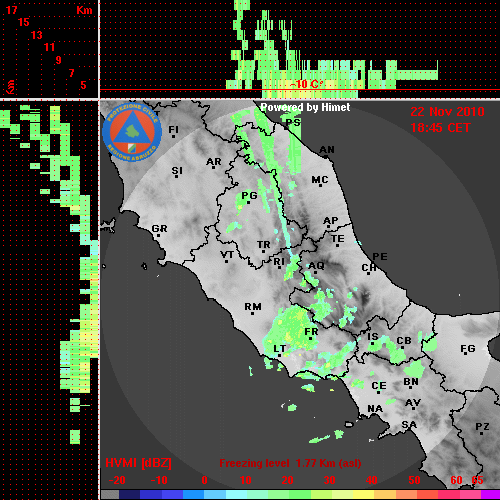Click the 'HVMI [dBZ]' label
This screenshot has height=500, width=500.
point(138,463)
